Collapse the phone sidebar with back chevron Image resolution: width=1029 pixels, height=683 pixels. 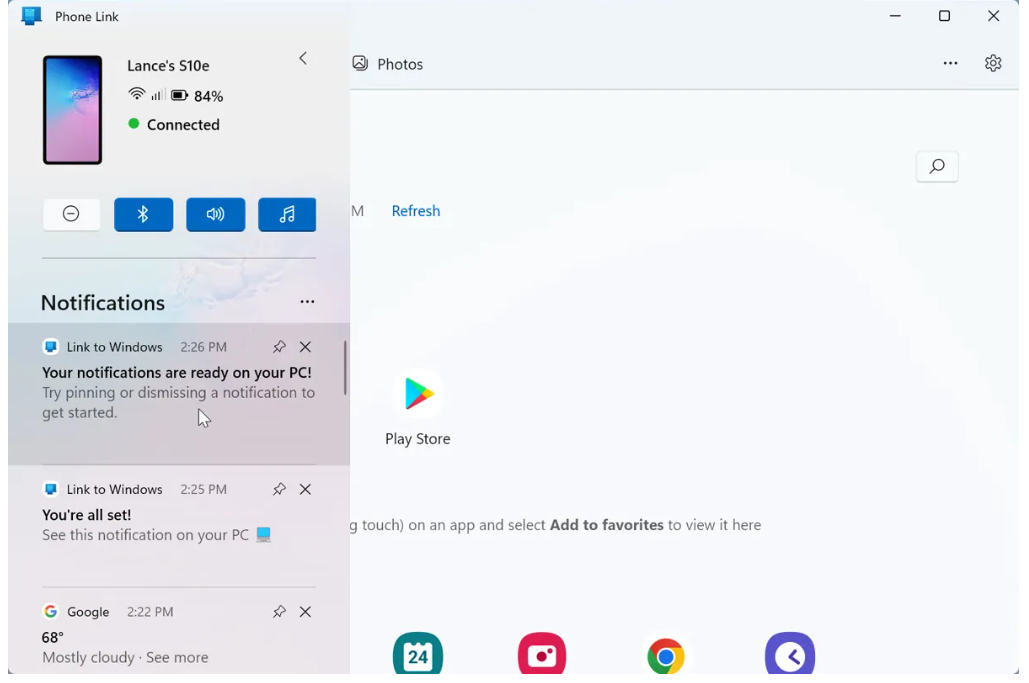pyautogui.click(x=303, y=58)
